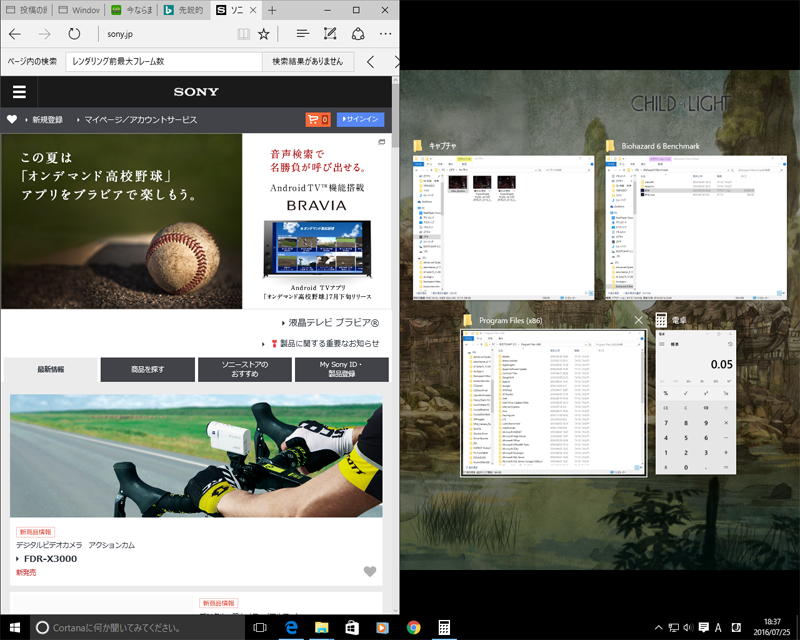Go to previous find result arrow

(x=370, y=62)
